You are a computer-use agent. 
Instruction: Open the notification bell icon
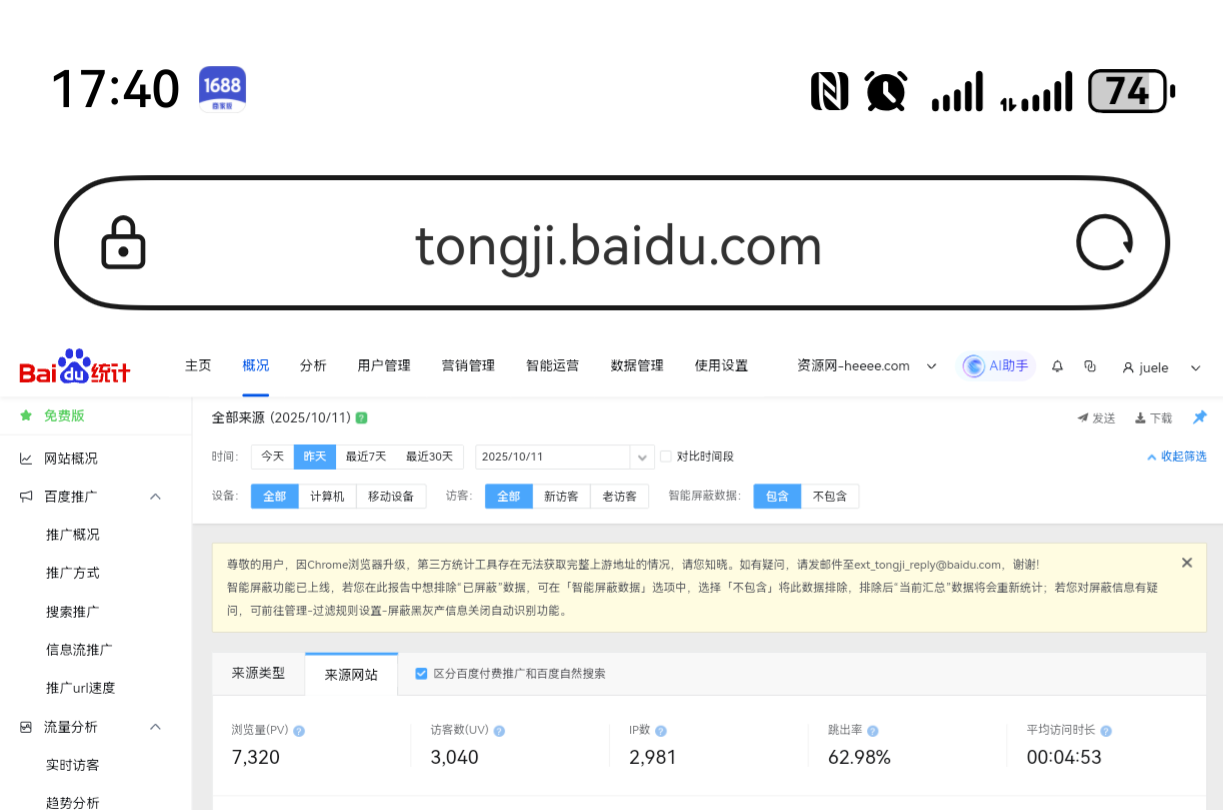coord(1057,367)
